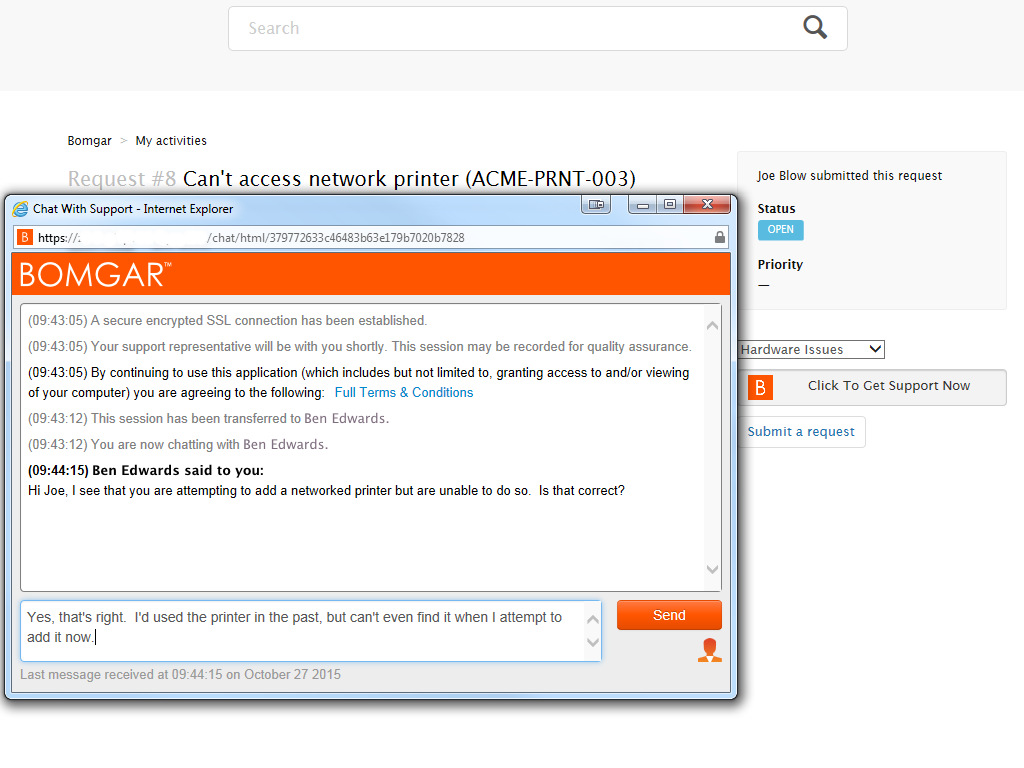The width and height of the screenshot is (1024, 768).
Task: Click 'A secure encrypted SSL connection' message
Action: [x=227, y=321]
